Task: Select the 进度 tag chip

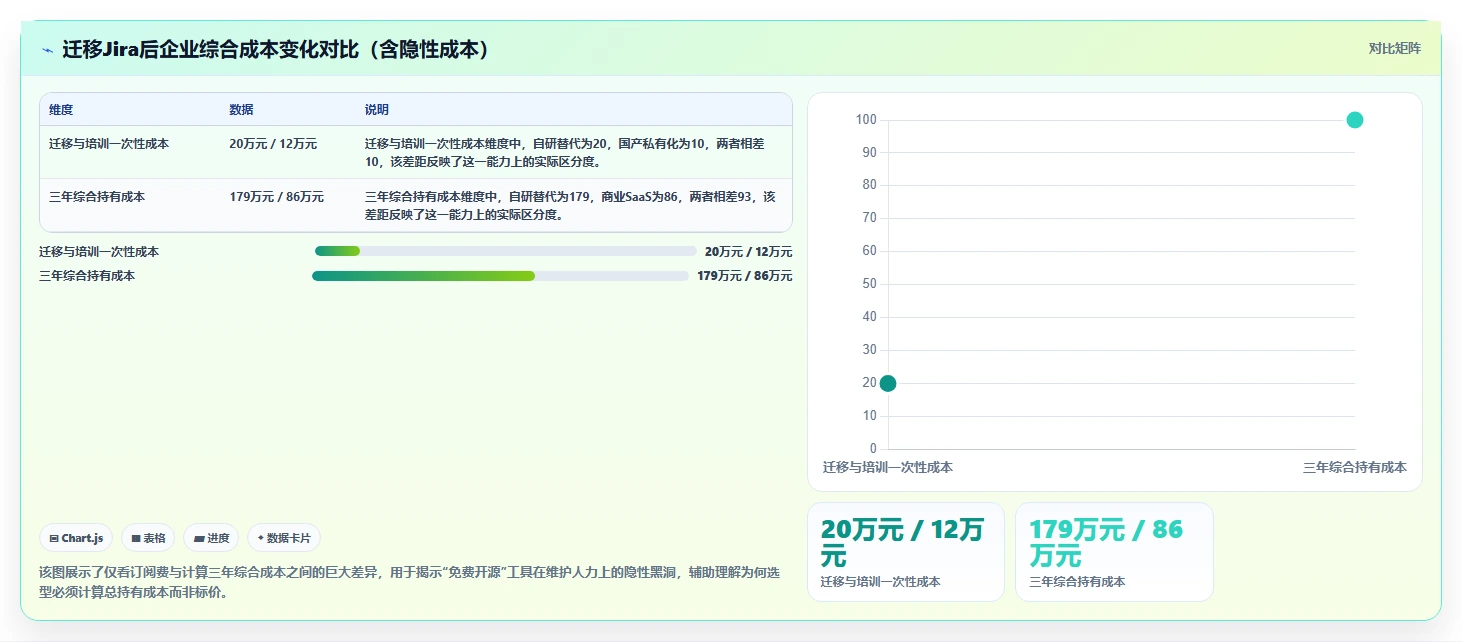Action: point(211,538)
